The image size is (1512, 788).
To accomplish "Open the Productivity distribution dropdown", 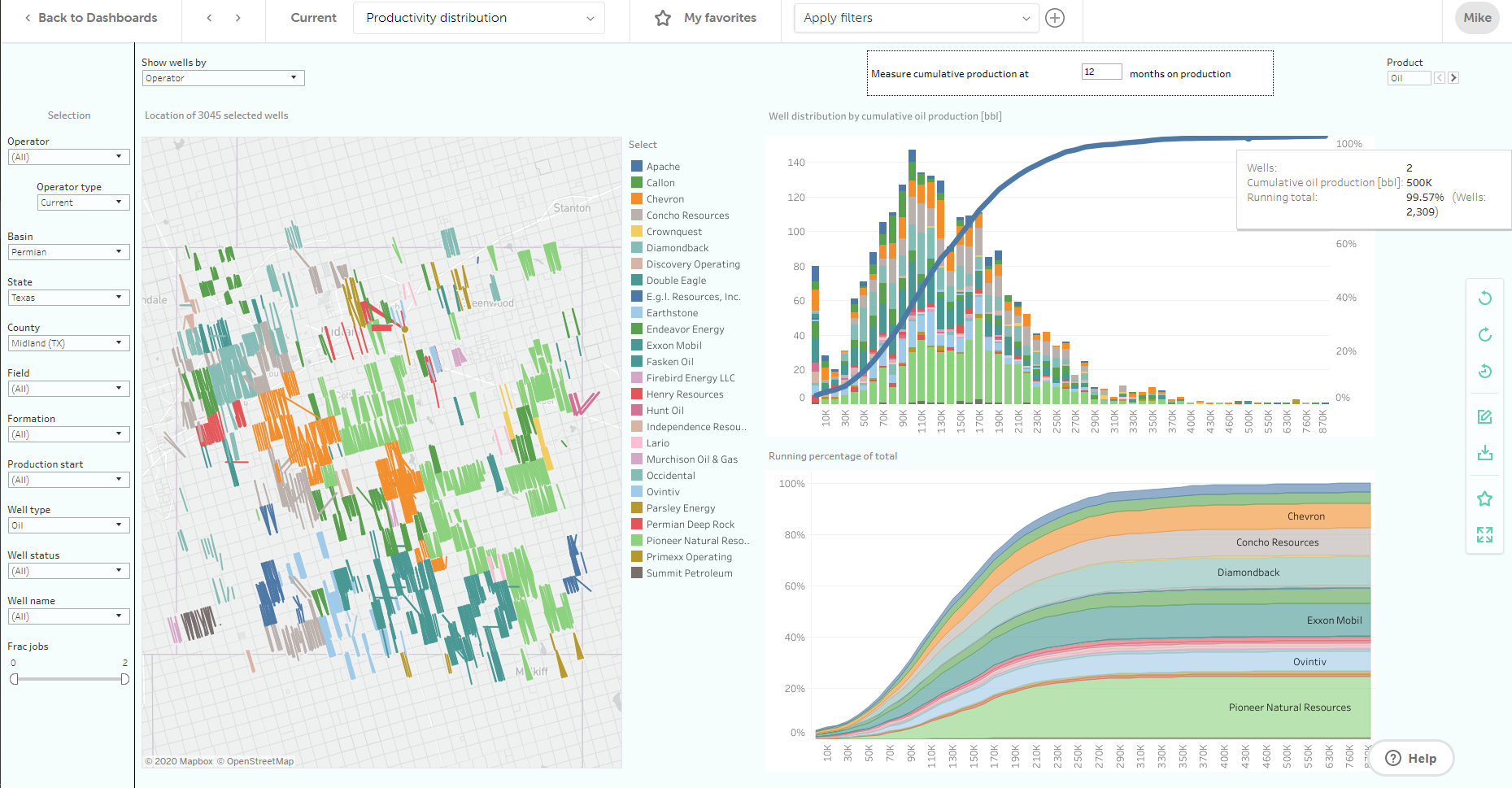I will (479, 18).
